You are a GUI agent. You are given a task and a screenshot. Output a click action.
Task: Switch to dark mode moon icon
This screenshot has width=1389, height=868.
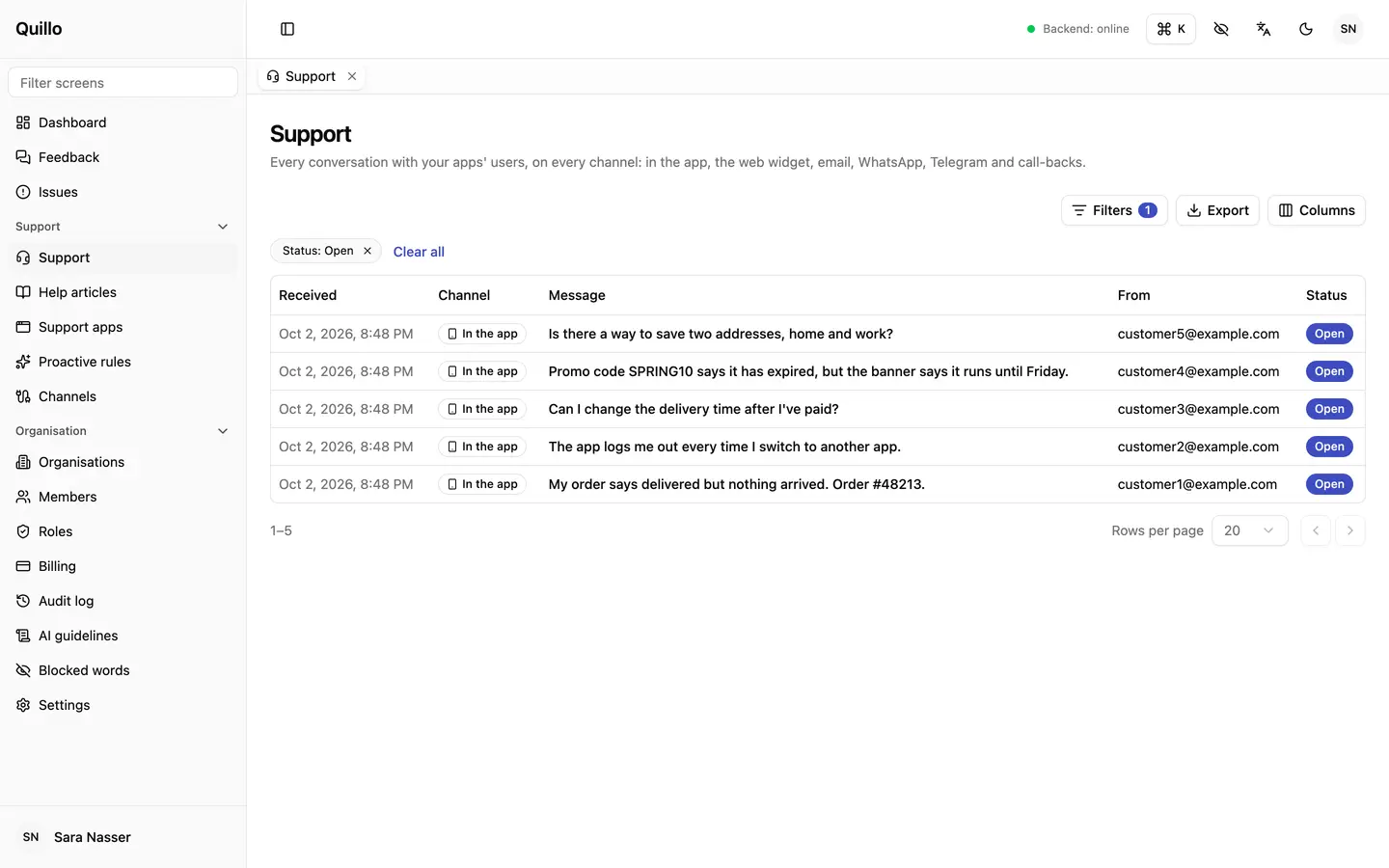[x=1306, y=29]
